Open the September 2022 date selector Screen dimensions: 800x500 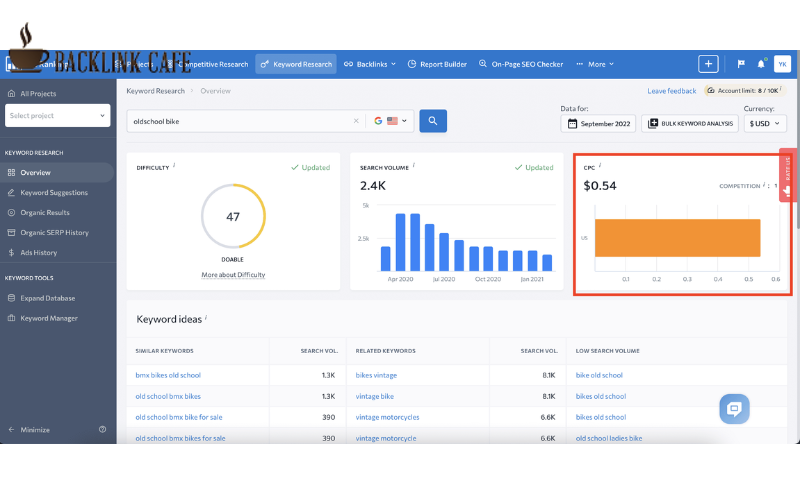click(598, 123)
